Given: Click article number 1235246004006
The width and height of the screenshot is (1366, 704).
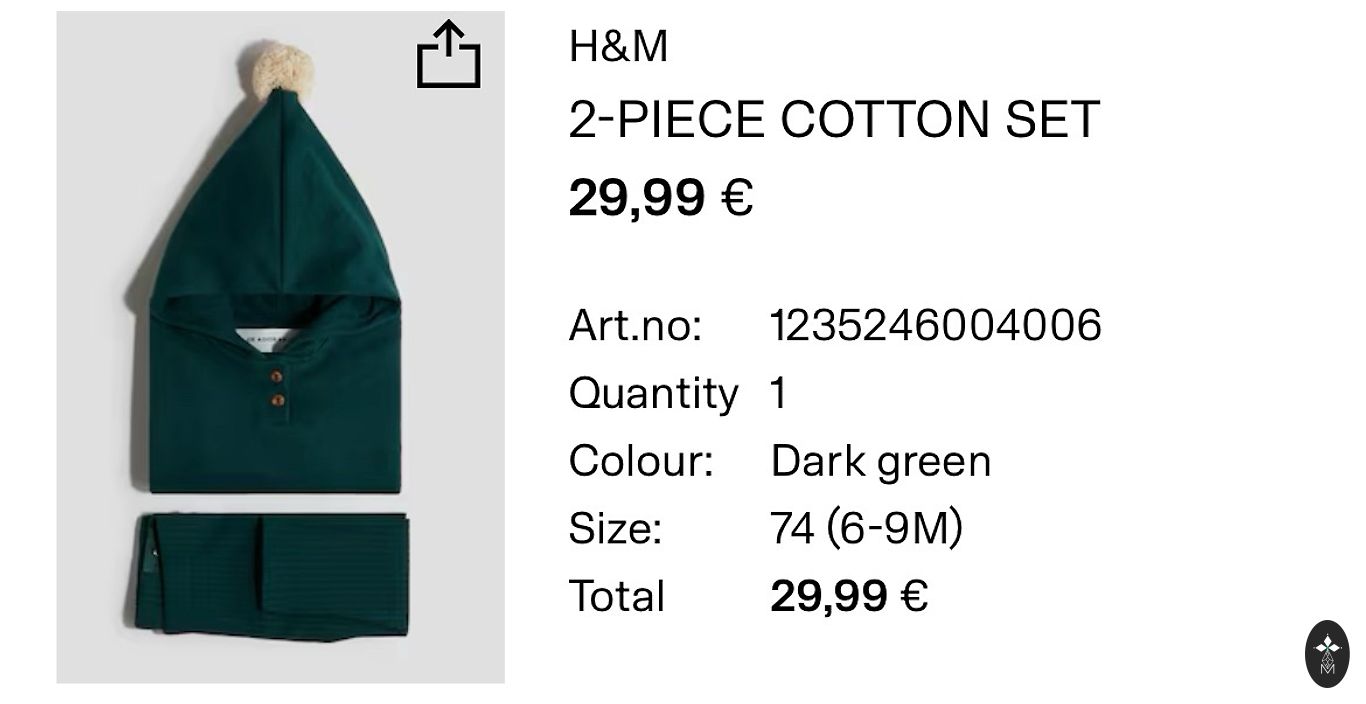Looking at the screenshot, I should point(936,326).
